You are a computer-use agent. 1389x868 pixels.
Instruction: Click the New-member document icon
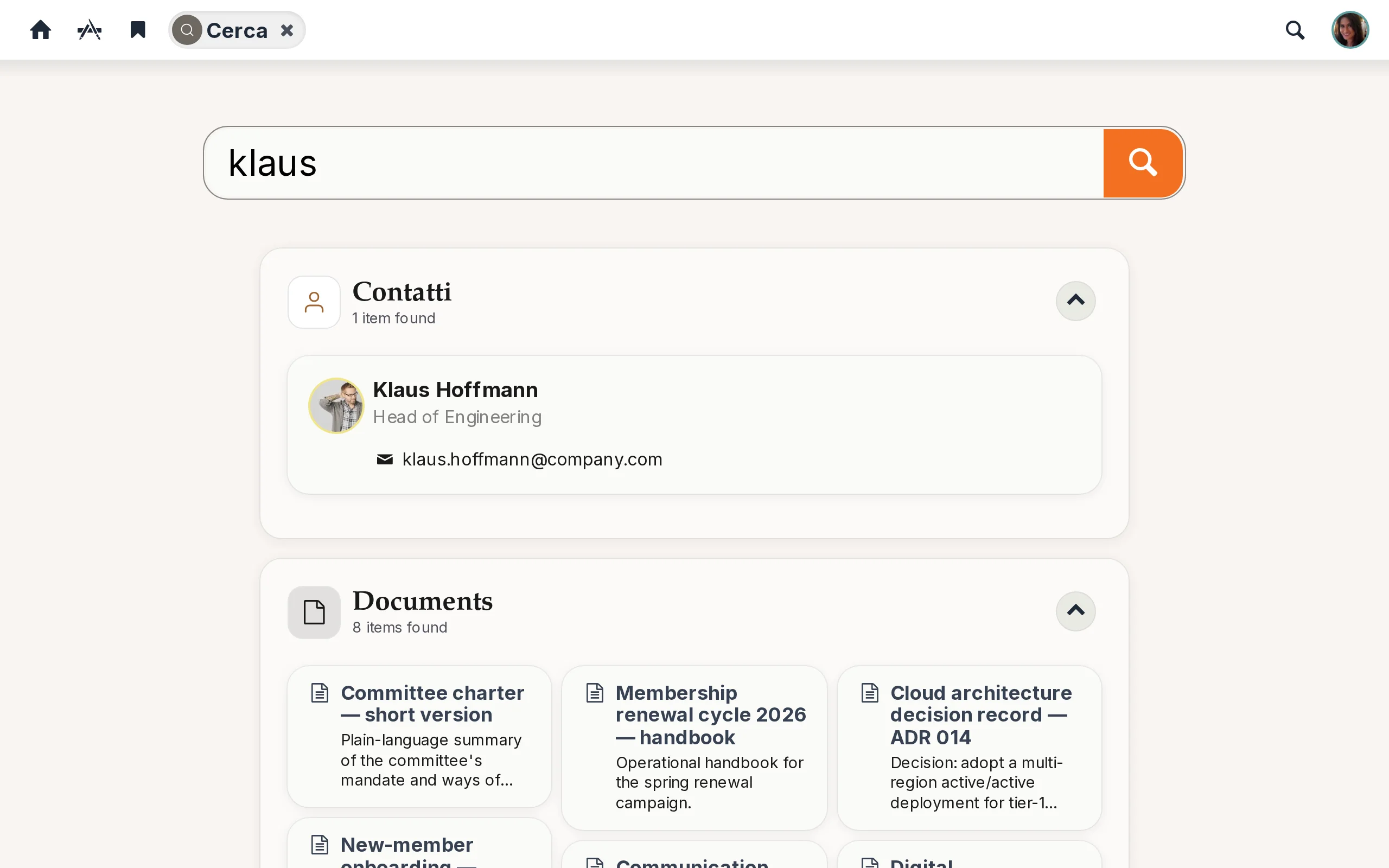click(x=320, y=845)
